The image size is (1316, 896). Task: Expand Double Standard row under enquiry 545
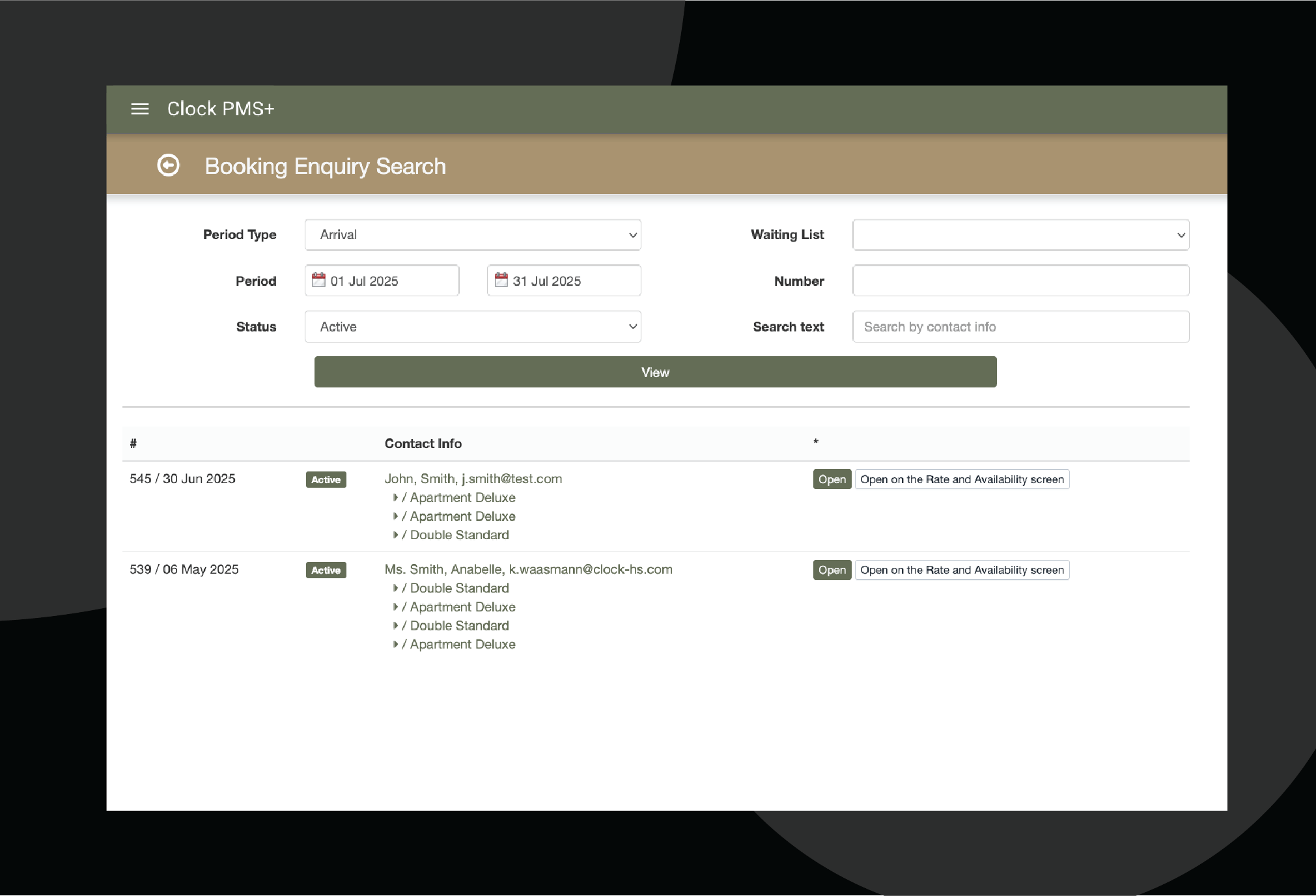[395, 535]
